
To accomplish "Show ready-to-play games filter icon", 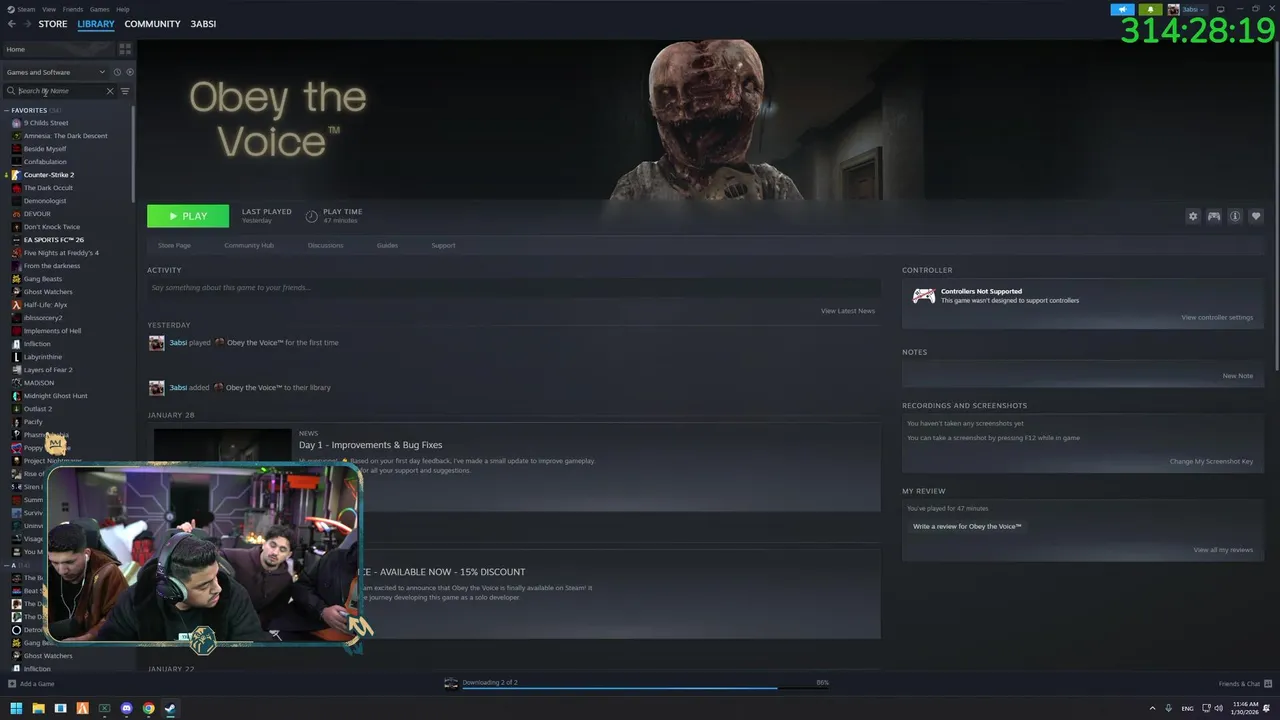I will click(130, 72).
